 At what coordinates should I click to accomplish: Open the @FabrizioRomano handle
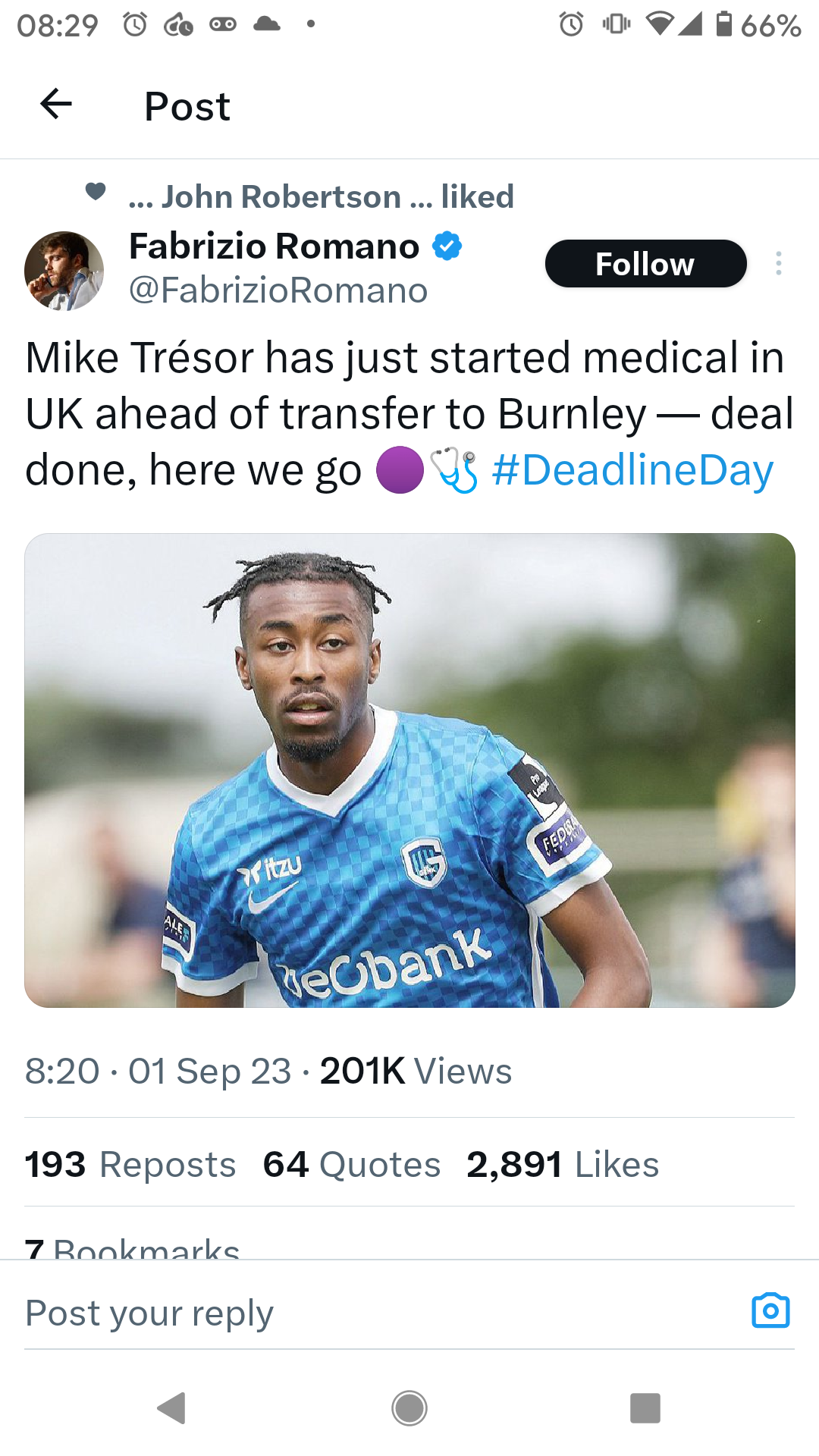click(x=278, y=290)
